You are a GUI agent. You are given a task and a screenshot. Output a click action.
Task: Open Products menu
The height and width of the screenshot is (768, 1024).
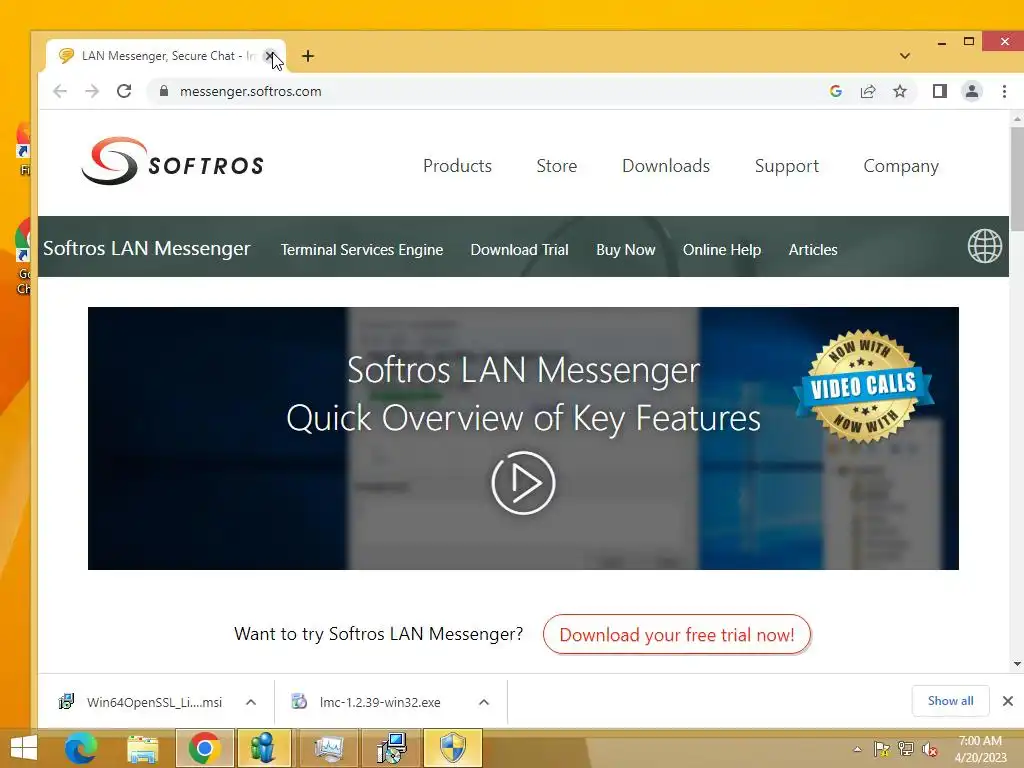457,166
